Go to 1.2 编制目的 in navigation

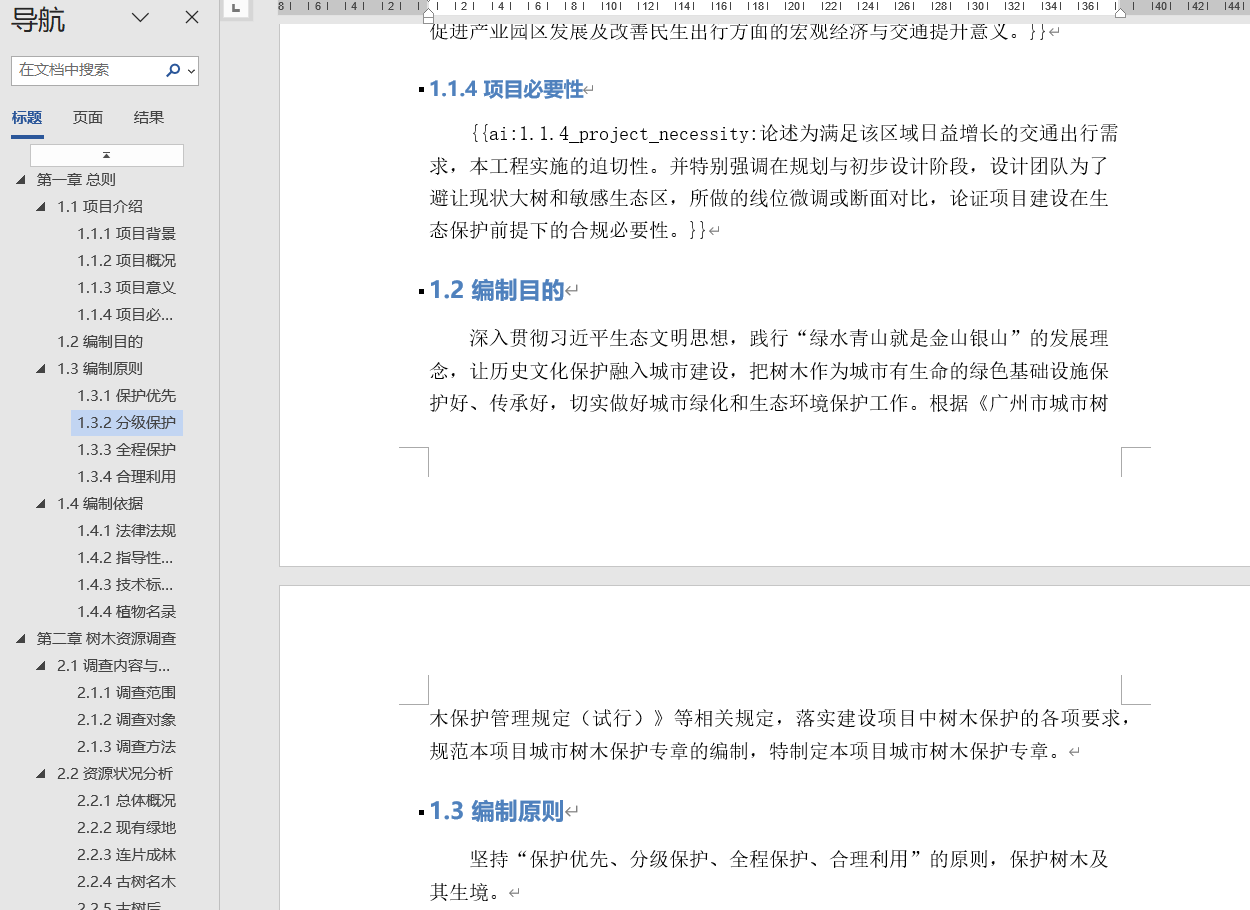(100, 341)
